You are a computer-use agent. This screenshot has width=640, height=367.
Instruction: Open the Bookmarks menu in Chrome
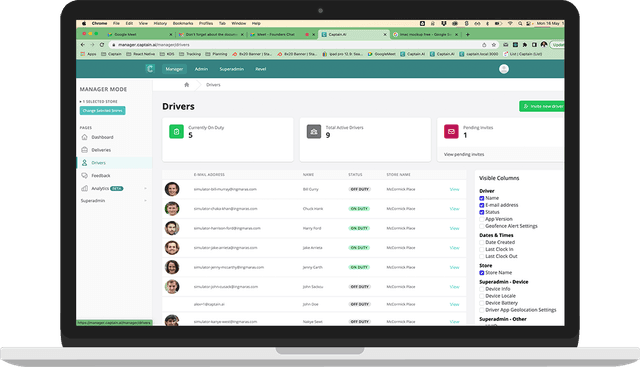183,23
